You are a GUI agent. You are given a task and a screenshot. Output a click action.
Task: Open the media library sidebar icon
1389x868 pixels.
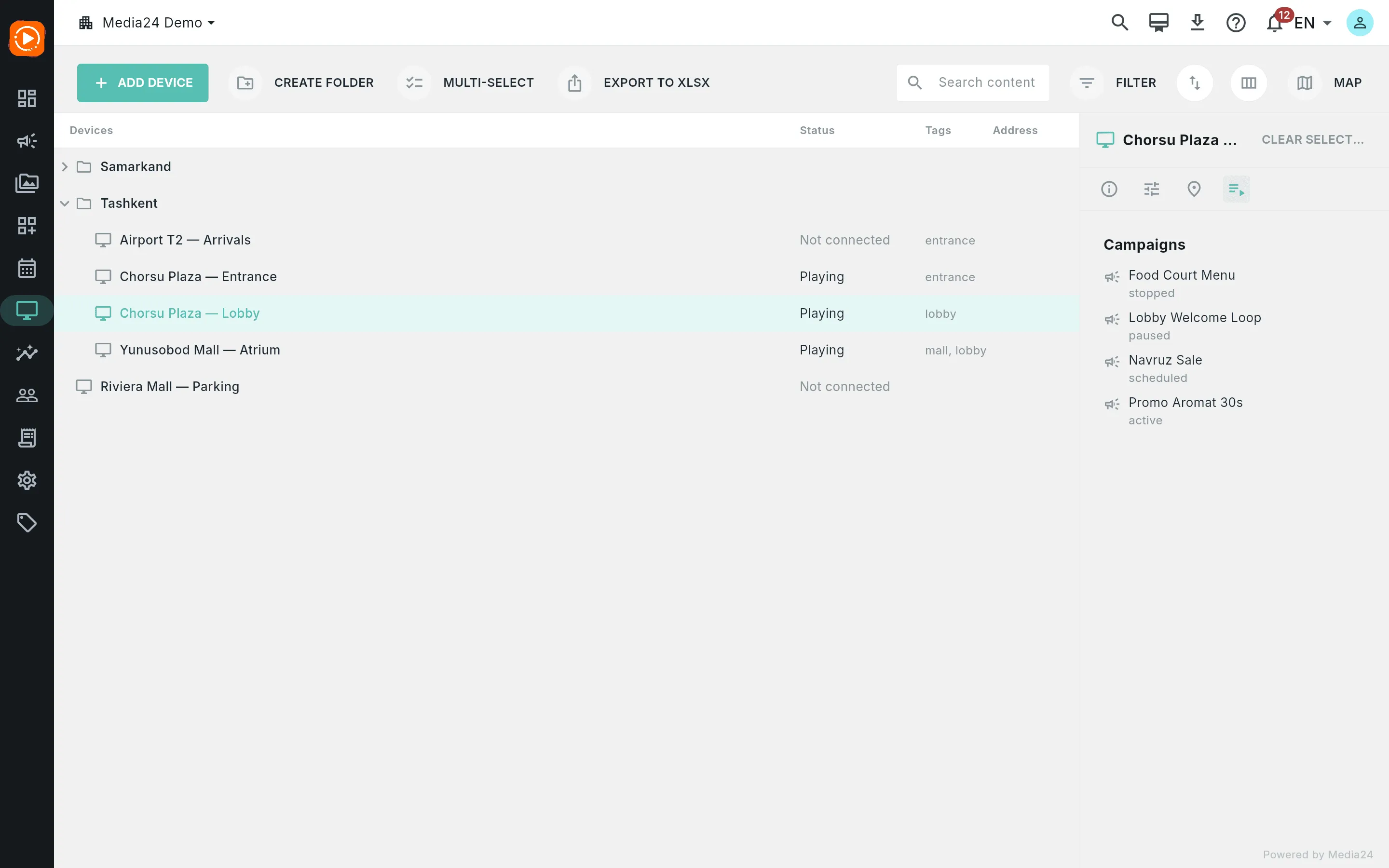pos(27,183)
